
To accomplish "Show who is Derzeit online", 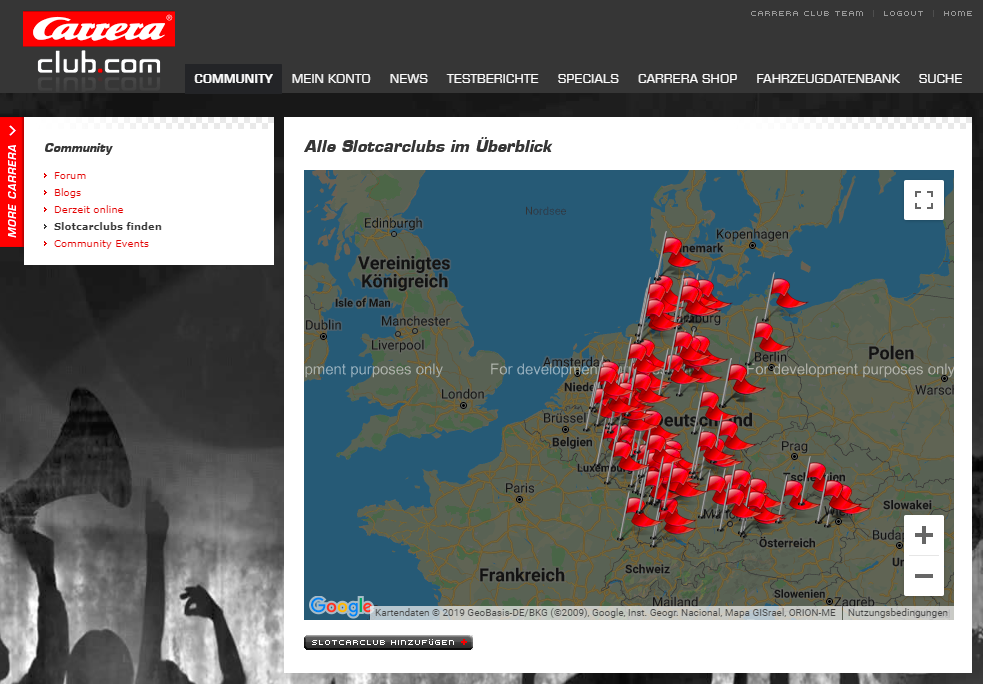I will 88,209.
